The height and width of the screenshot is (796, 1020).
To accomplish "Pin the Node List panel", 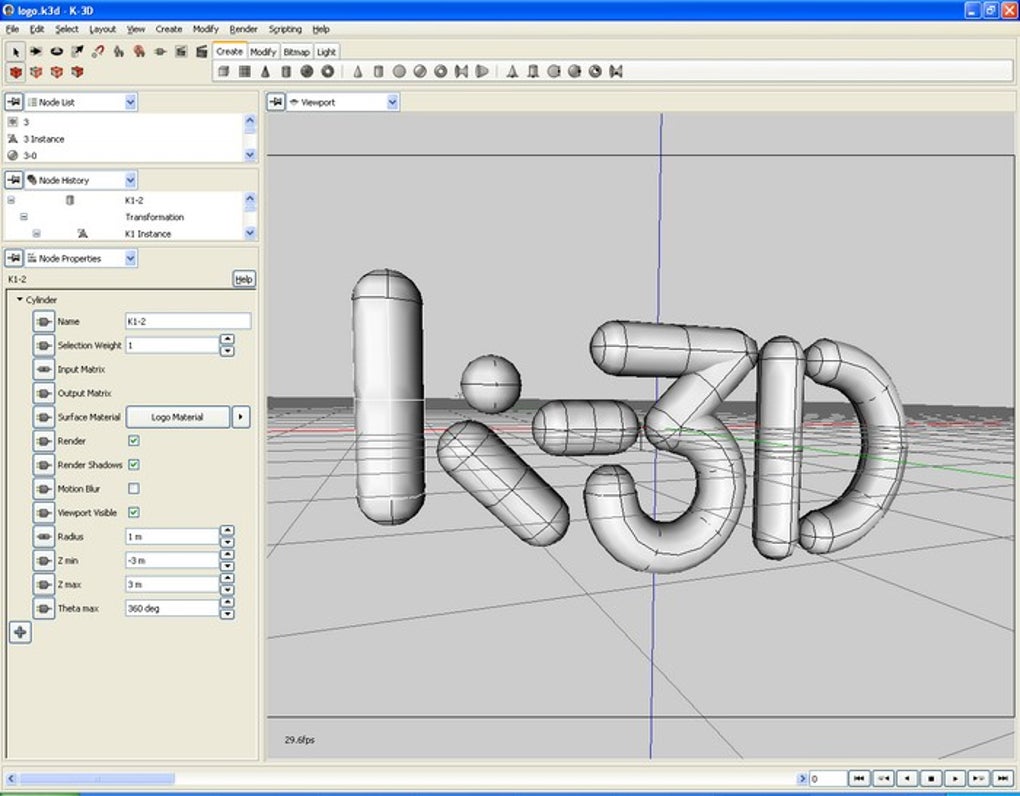I will [x=14, y=102].
